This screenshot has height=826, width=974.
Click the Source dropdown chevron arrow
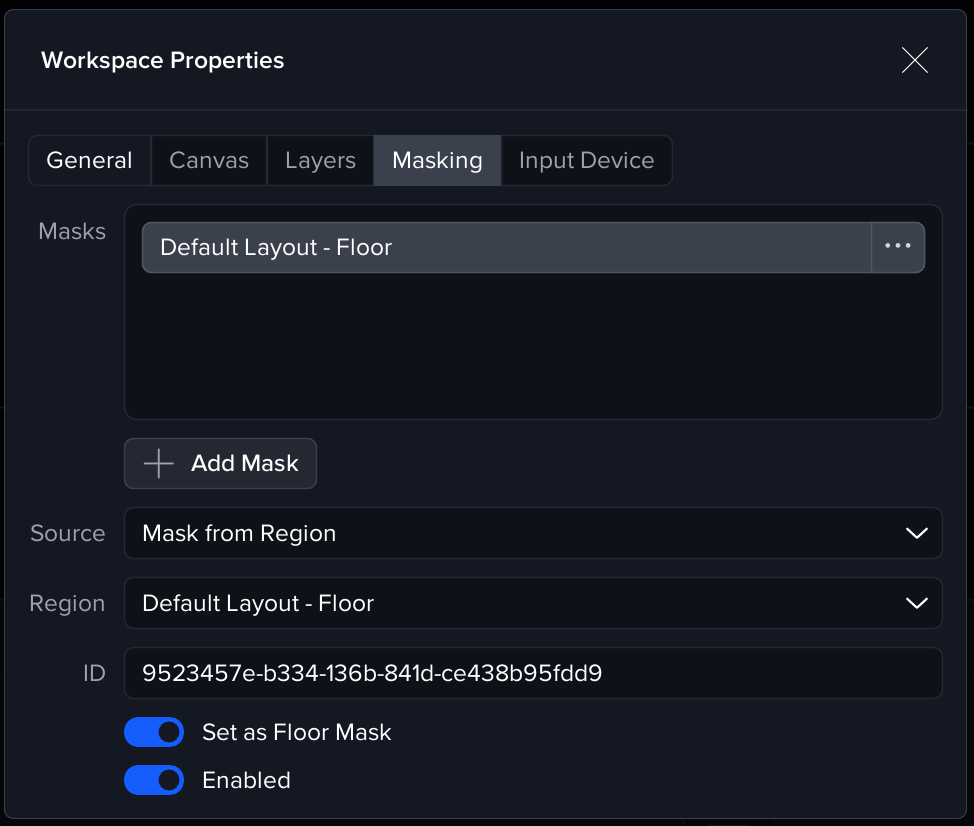[x=916, y=534]
